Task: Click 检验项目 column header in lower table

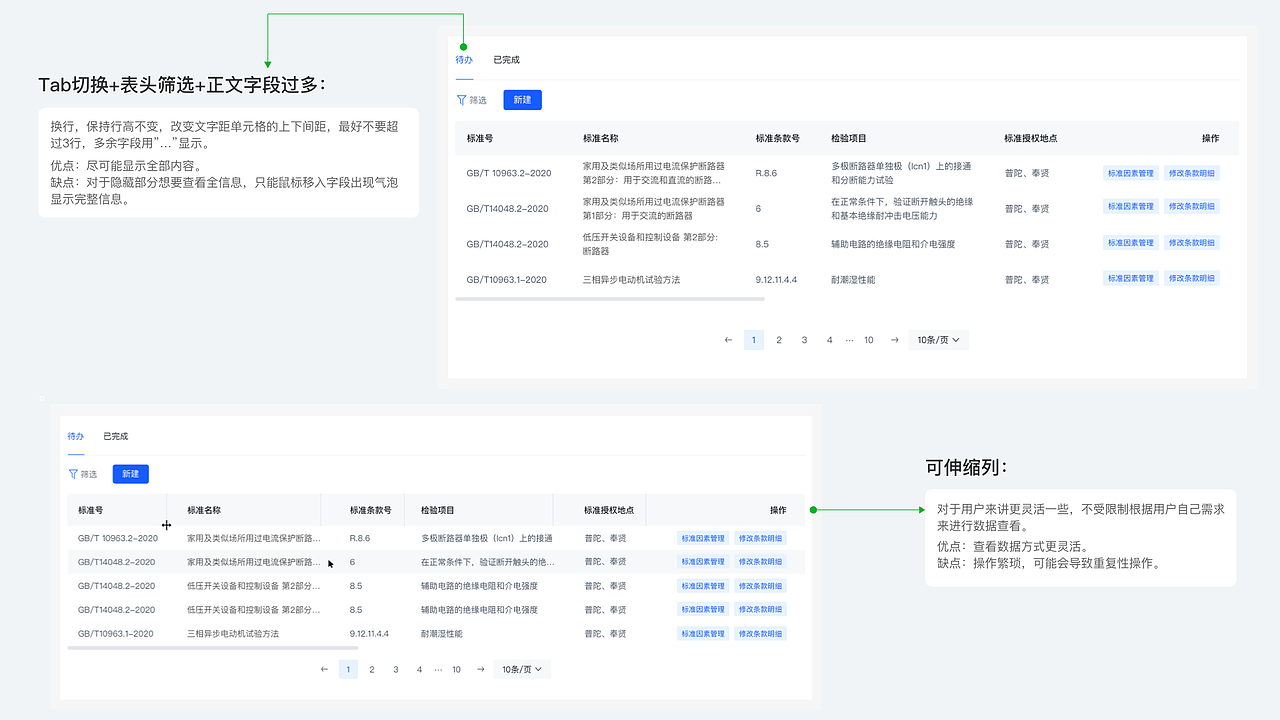Action: click(438, 510)
